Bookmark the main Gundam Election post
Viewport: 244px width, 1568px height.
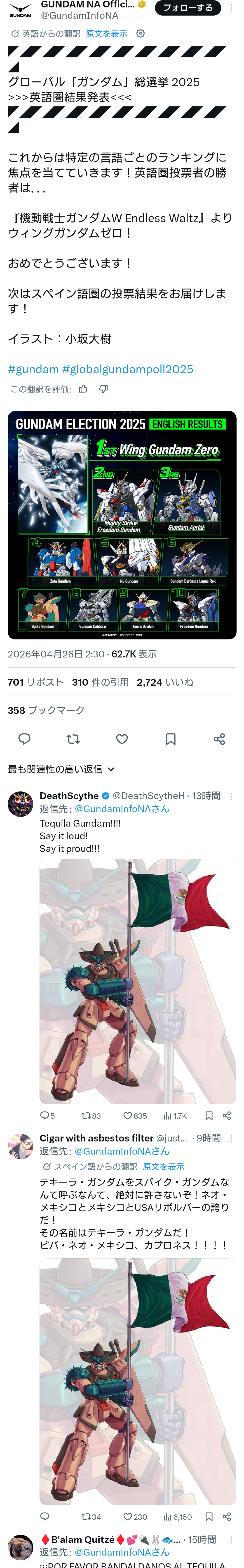coord(171,739)
